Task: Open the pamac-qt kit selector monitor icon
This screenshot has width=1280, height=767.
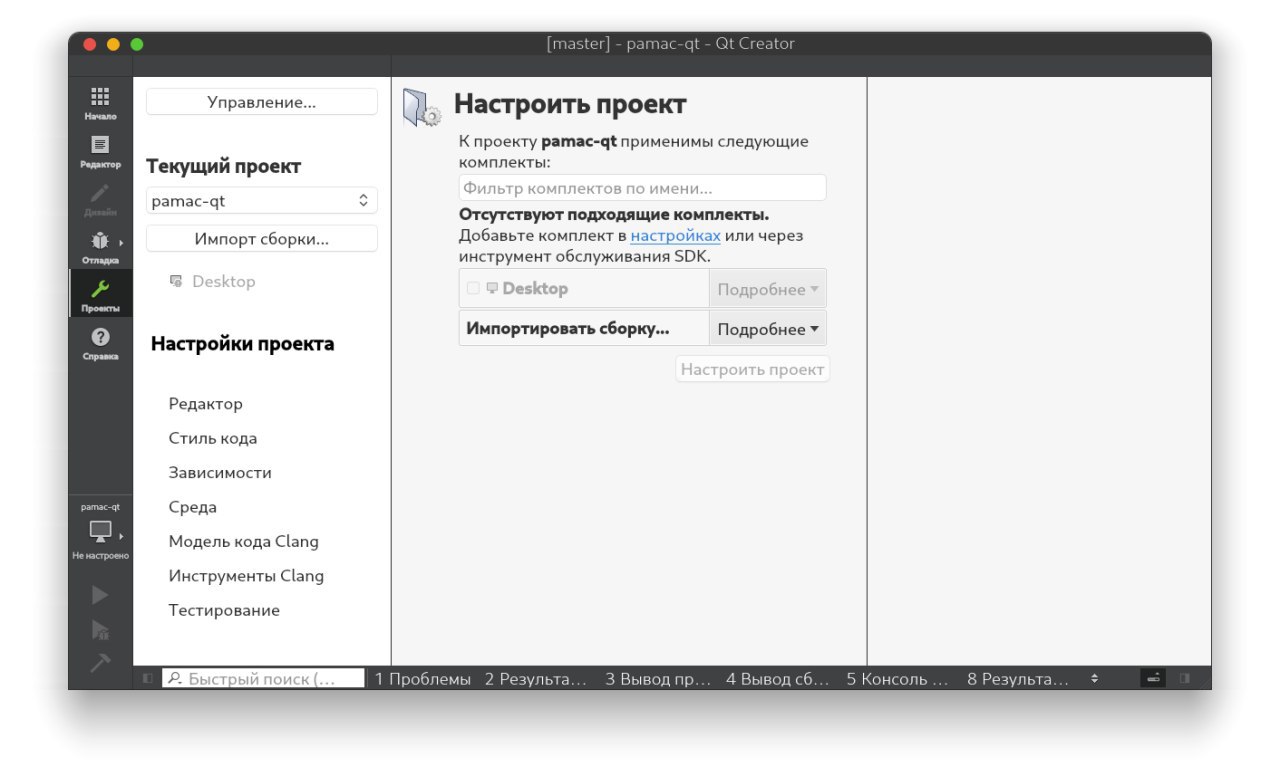Action: pos(100,531)
